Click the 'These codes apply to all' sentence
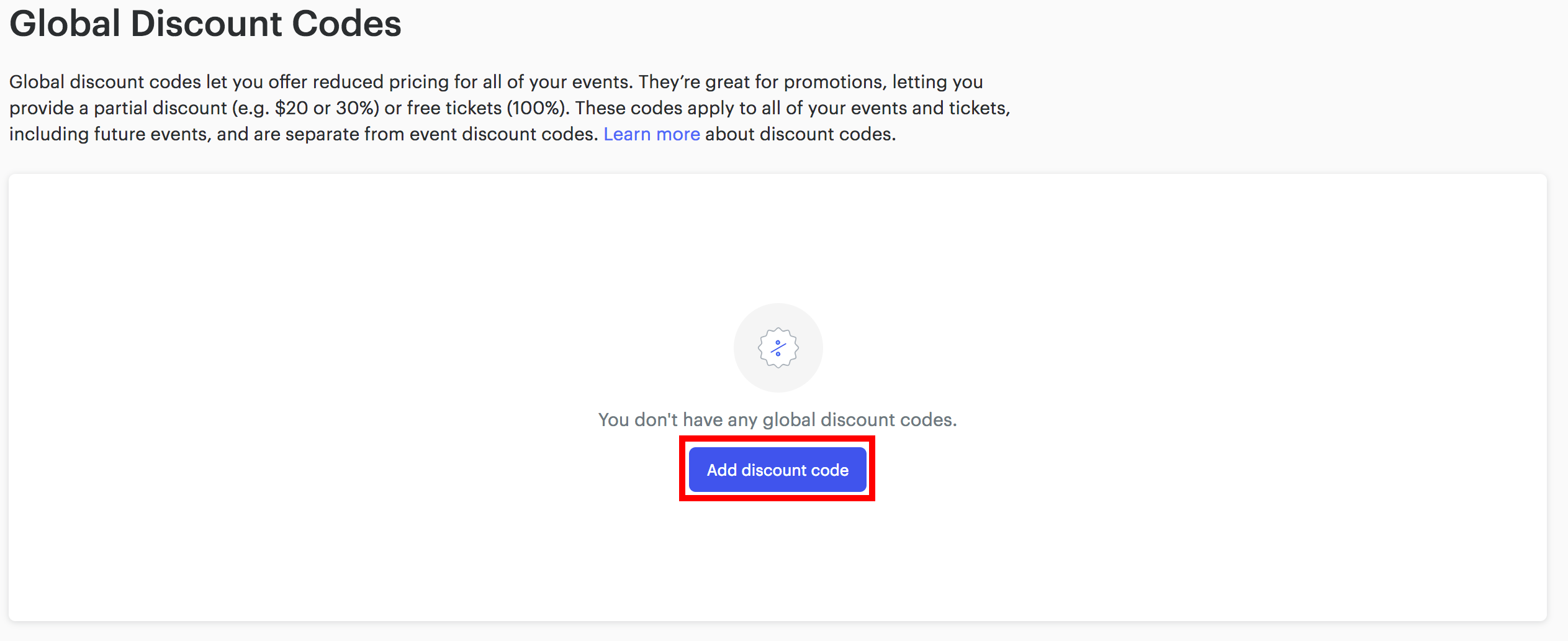The image size is (1568, 641). [x=677, y=108]
